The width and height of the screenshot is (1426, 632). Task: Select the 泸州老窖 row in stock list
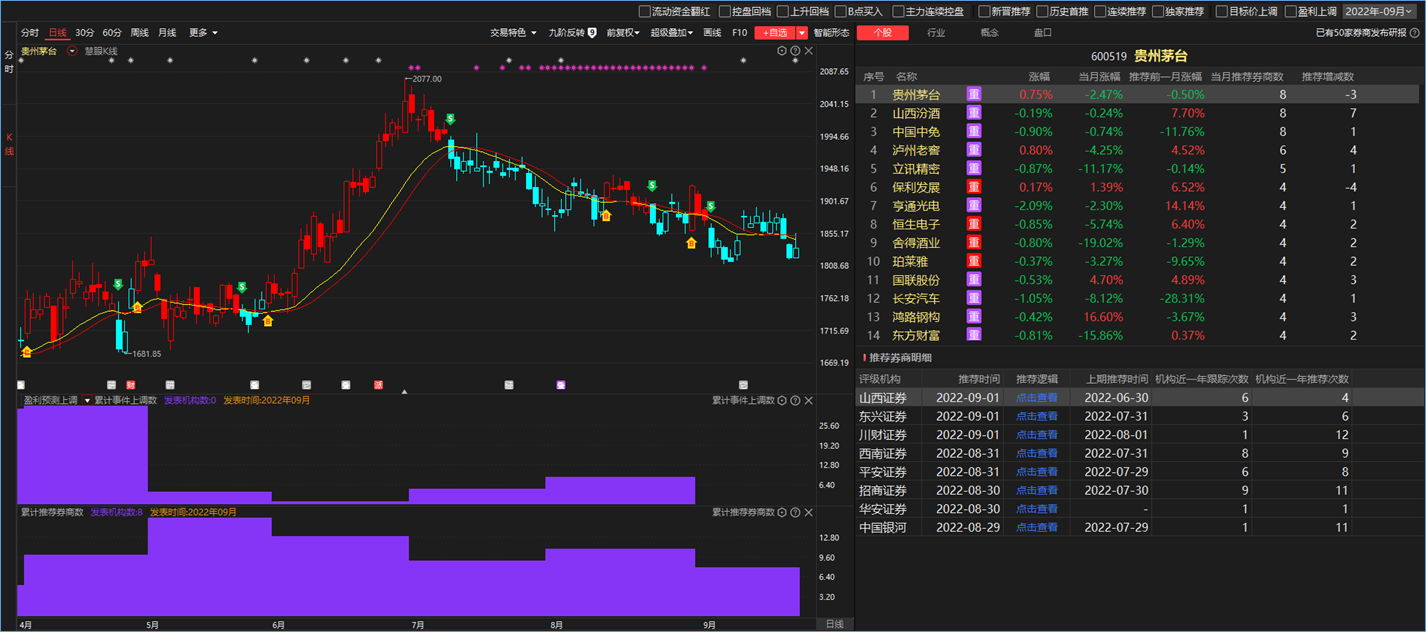pos(1137,150)
